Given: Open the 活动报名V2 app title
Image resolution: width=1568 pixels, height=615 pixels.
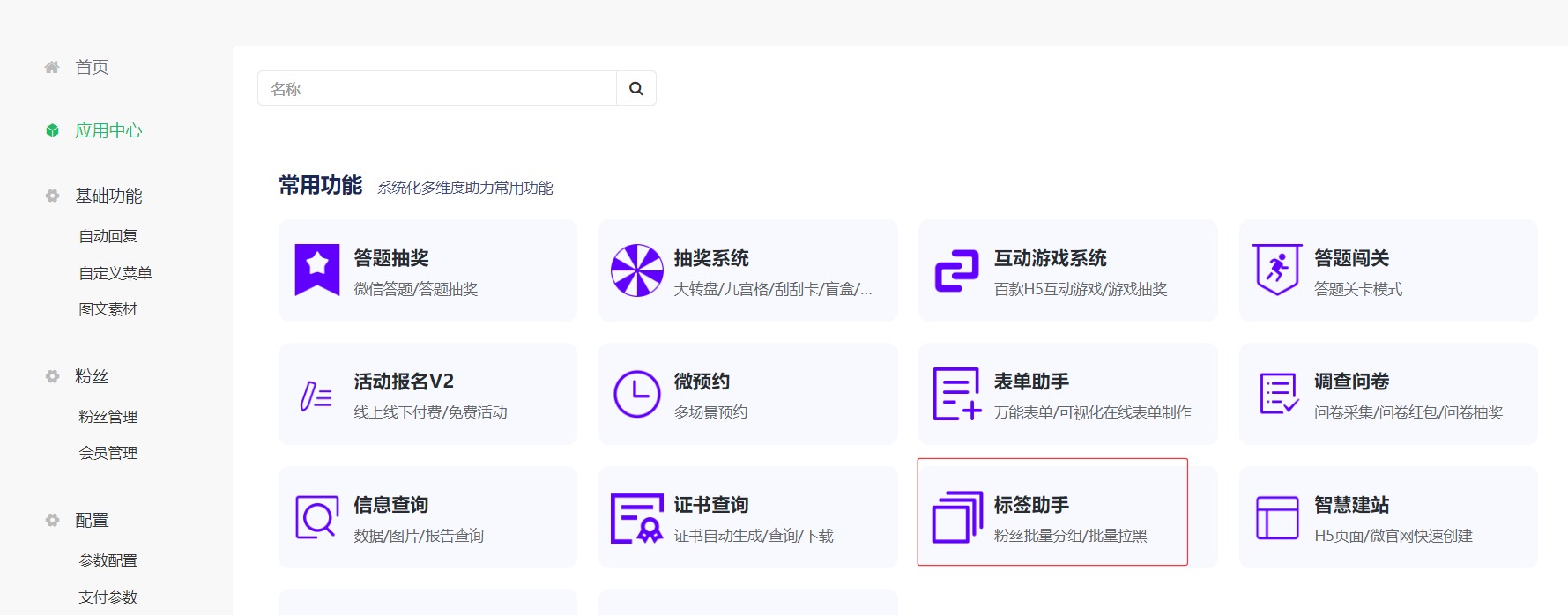Looking at the screenshot, I should [x=404, y=382].
